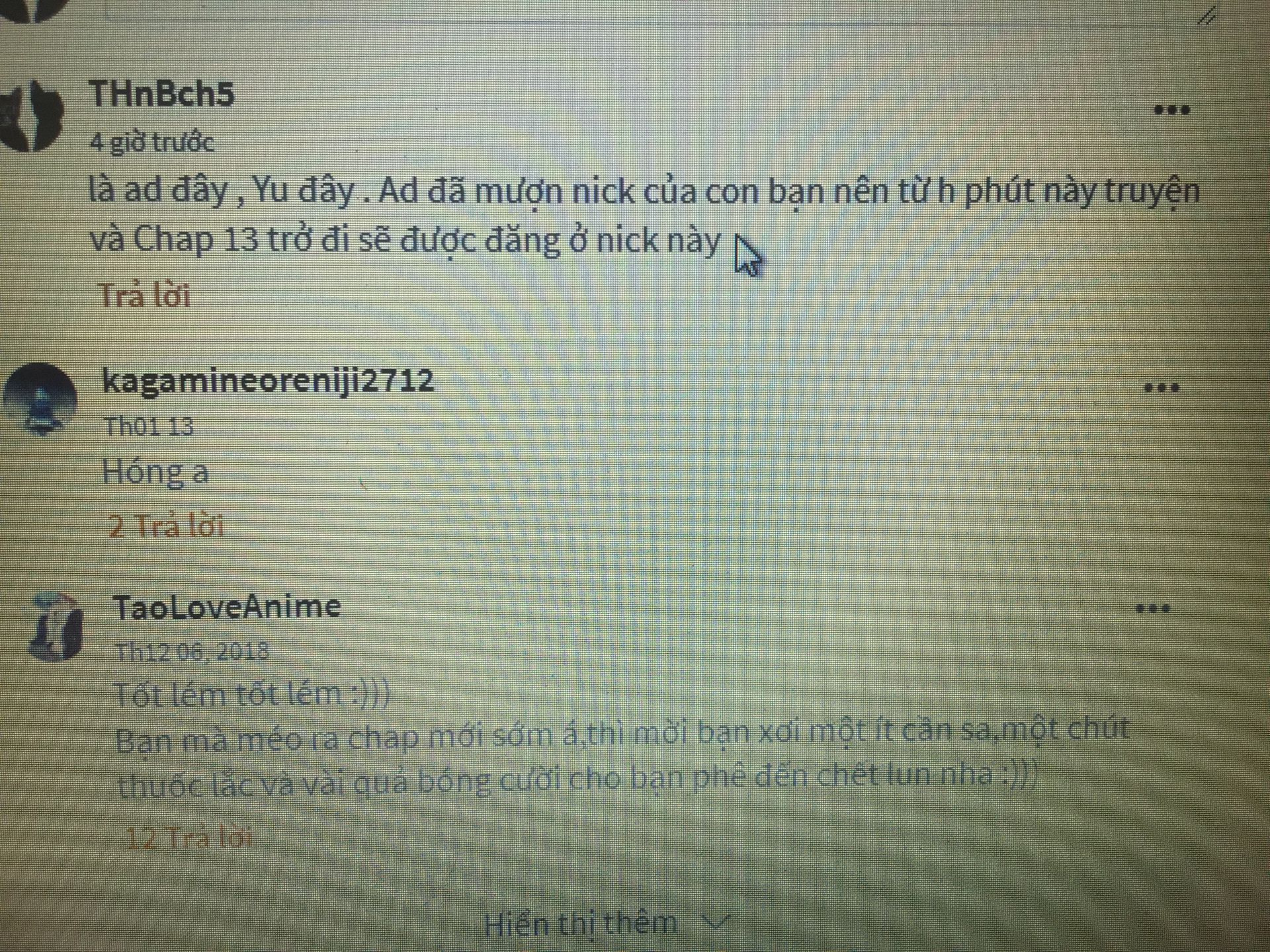Open options menu for kagamineoreniji2712's comment
The image size is (1270, 952).
[1162, 387]
